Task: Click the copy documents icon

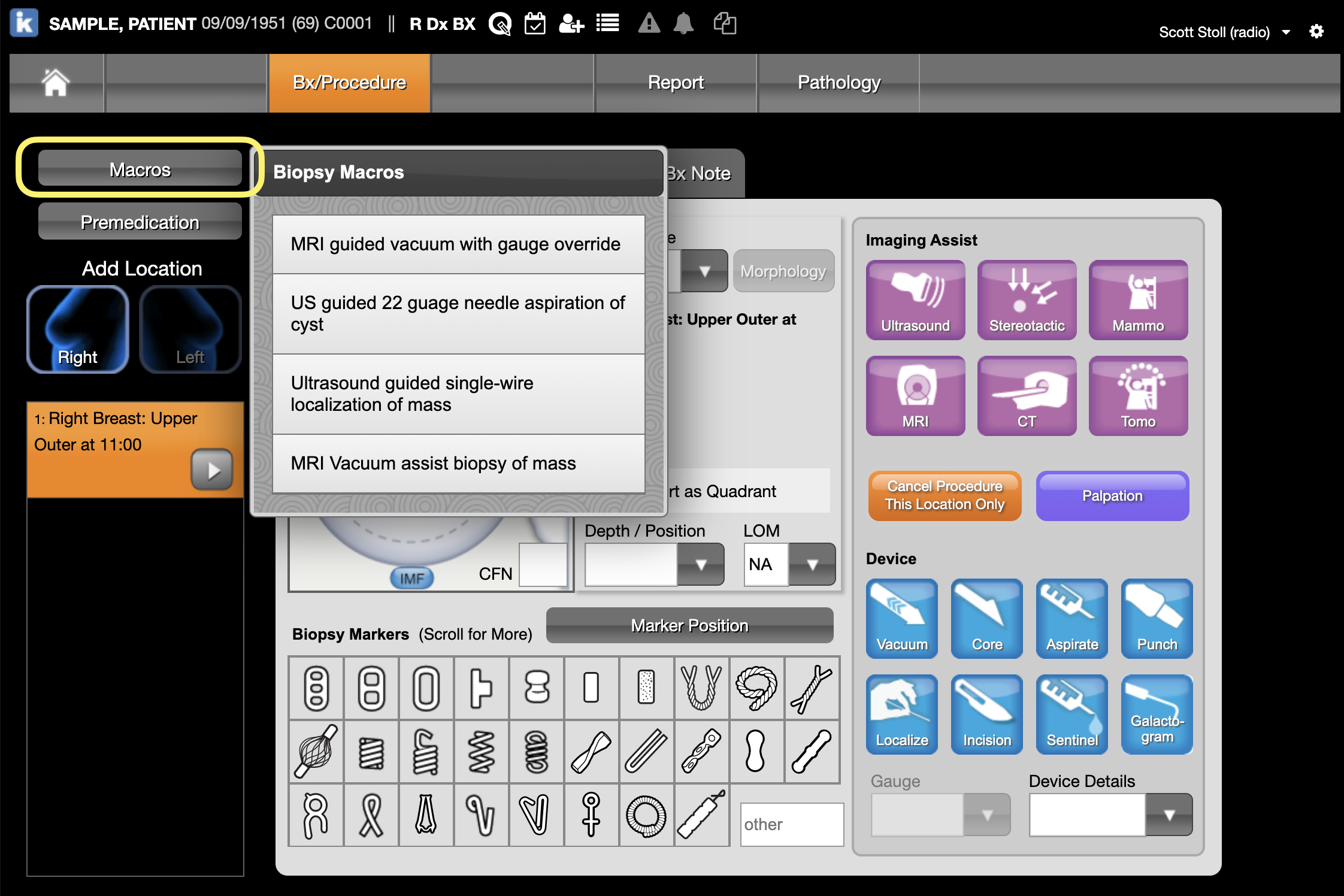Action: pyautogui.click(x=725, y=24)
